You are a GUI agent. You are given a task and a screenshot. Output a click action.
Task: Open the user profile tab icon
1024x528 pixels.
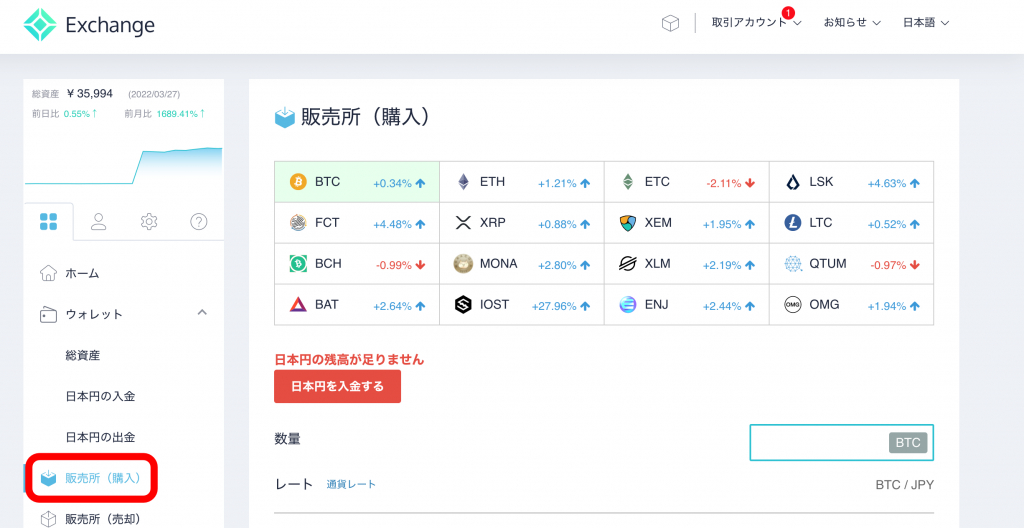[x=99, y=222]
